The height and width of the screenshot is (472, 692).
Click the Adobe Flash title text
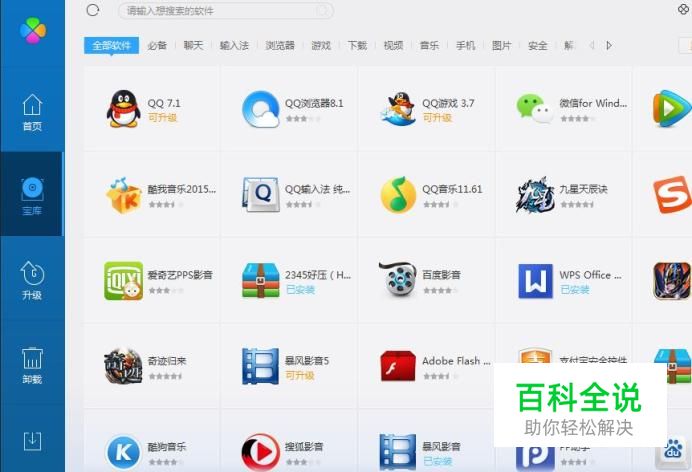[x=456, y=361]
